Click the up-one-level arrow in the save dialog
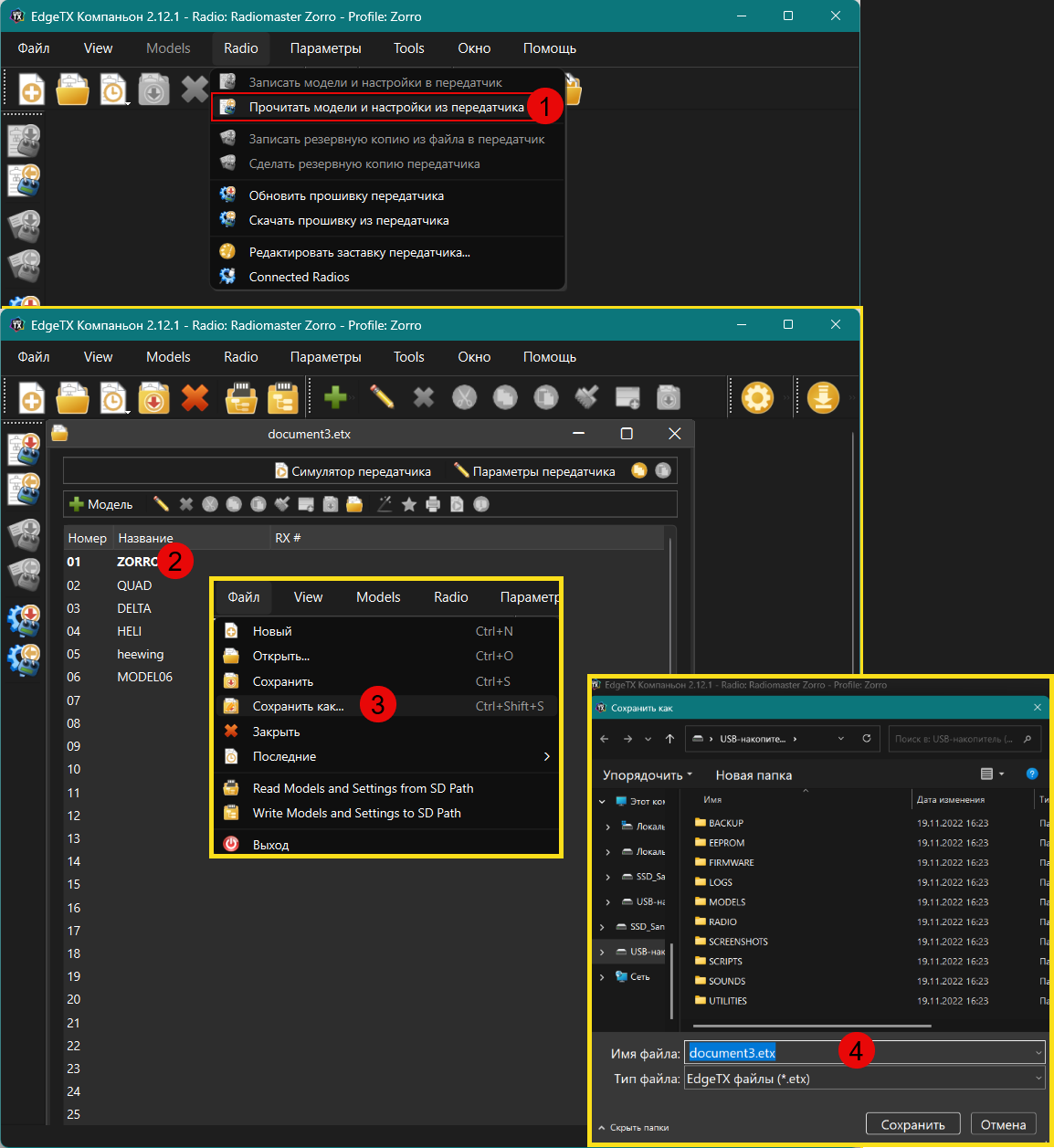The image size is (1054, 1148). click(670, 739)
